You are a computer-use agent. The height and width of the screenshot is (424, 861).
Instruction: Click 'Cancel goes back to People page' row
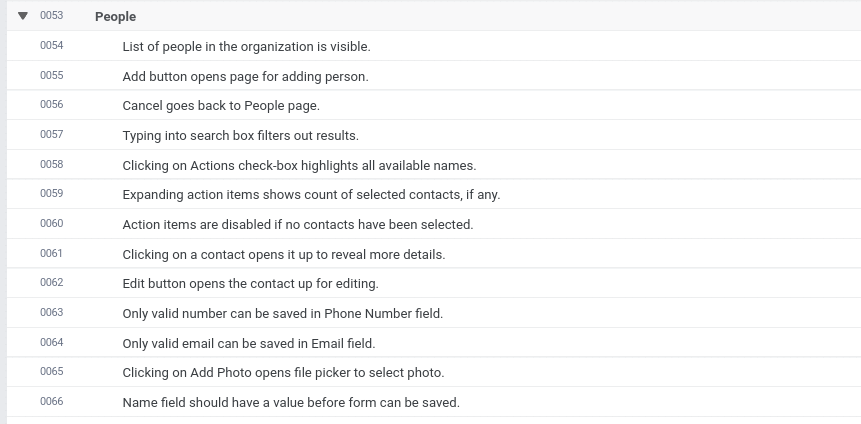coord(221,105)
